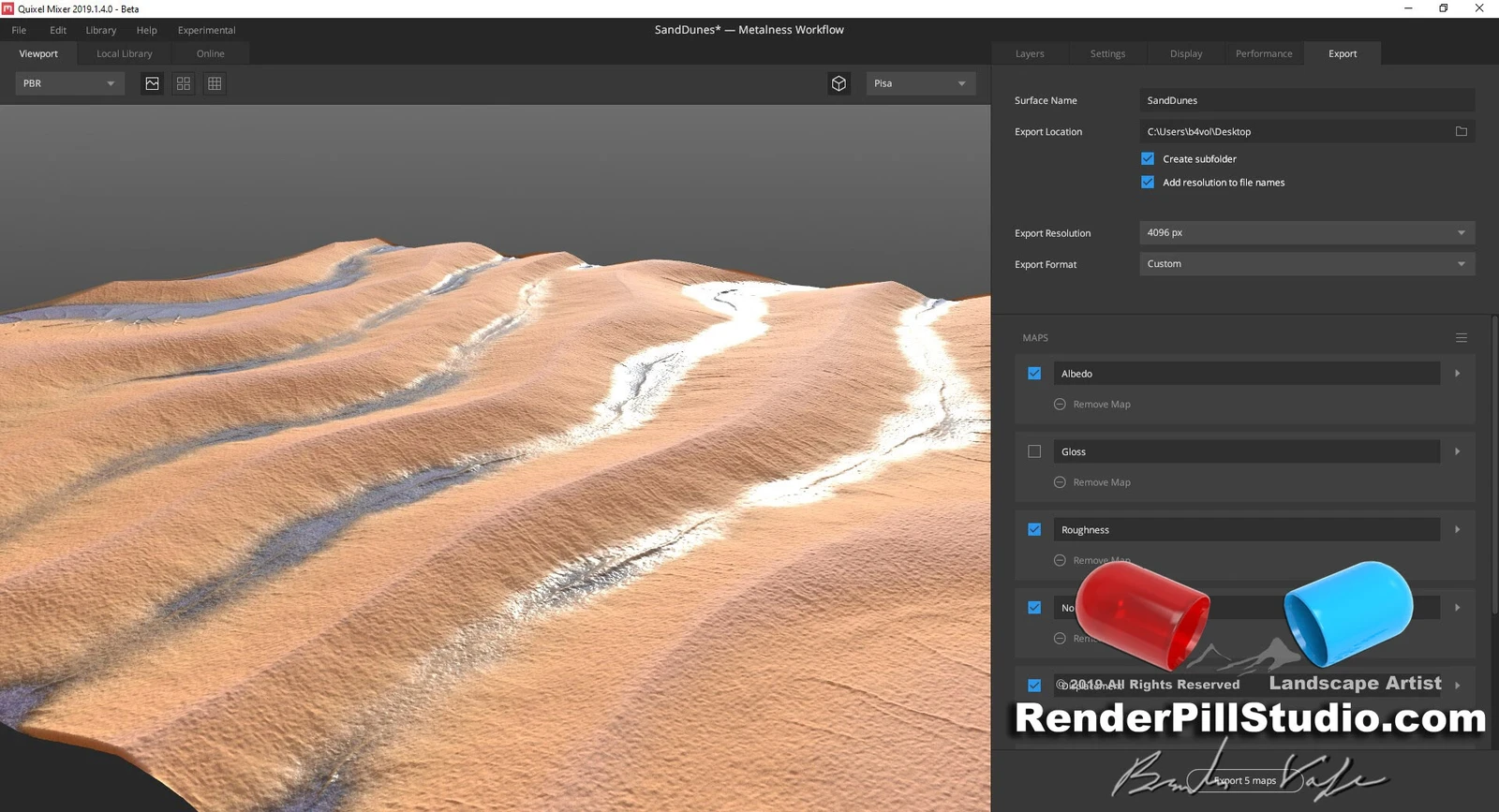
Task: Click Remove Map under Gloss
Action: [x=1102, y=482]
